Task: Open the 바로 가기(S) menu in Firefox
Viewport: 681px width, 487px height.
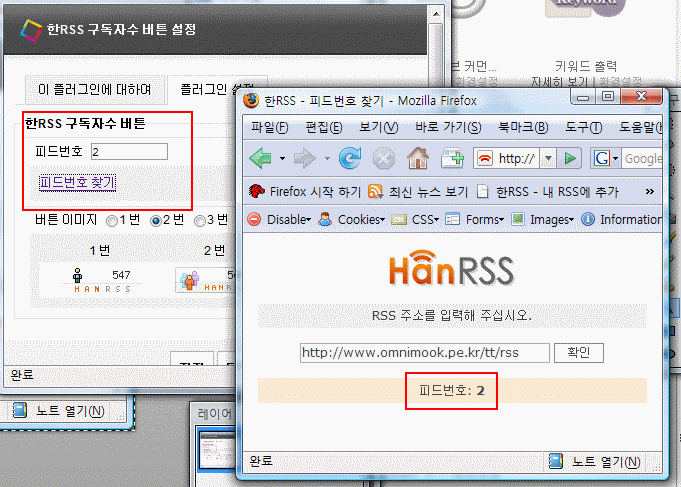Action: [x=448, y=128]
